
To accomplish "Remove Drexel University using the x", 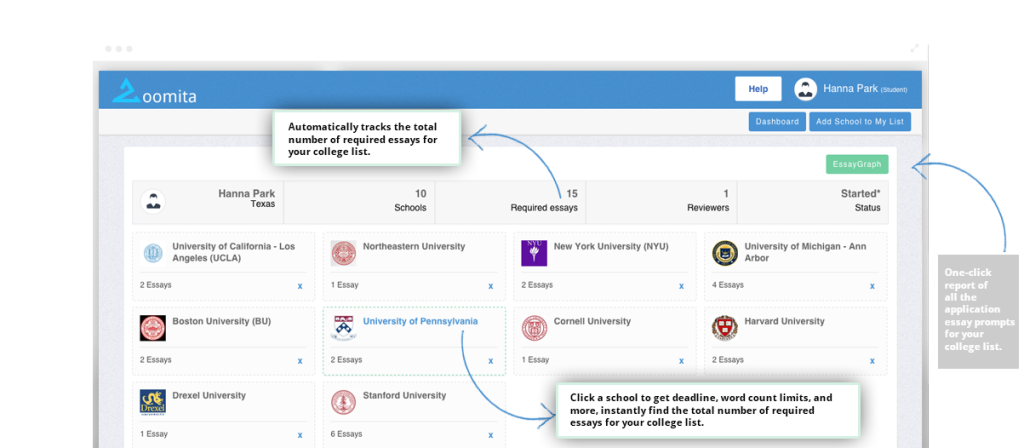I will (300, 435).
